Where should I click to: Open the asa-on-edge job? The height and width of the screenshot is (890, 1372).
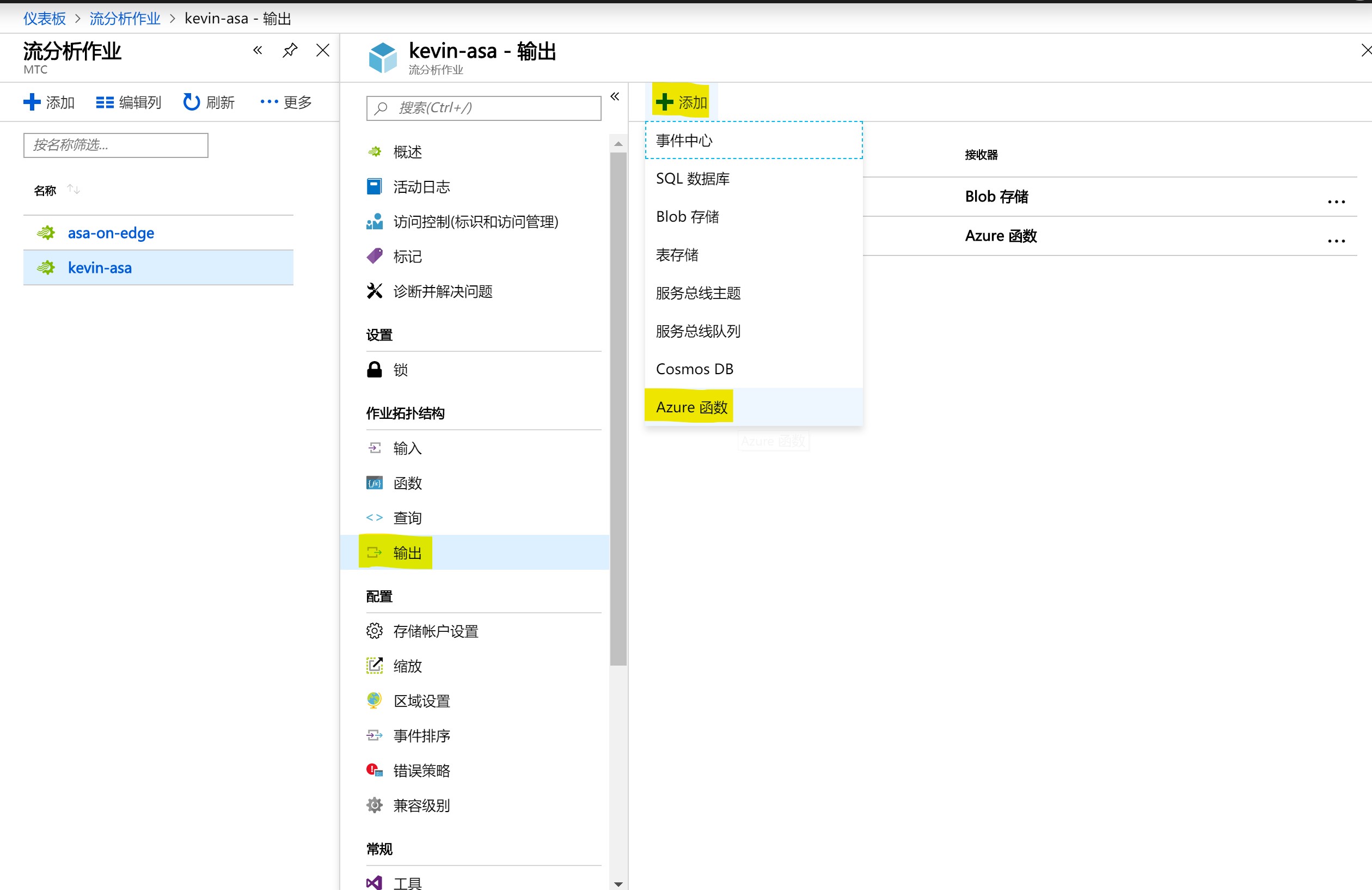[111, 233]
